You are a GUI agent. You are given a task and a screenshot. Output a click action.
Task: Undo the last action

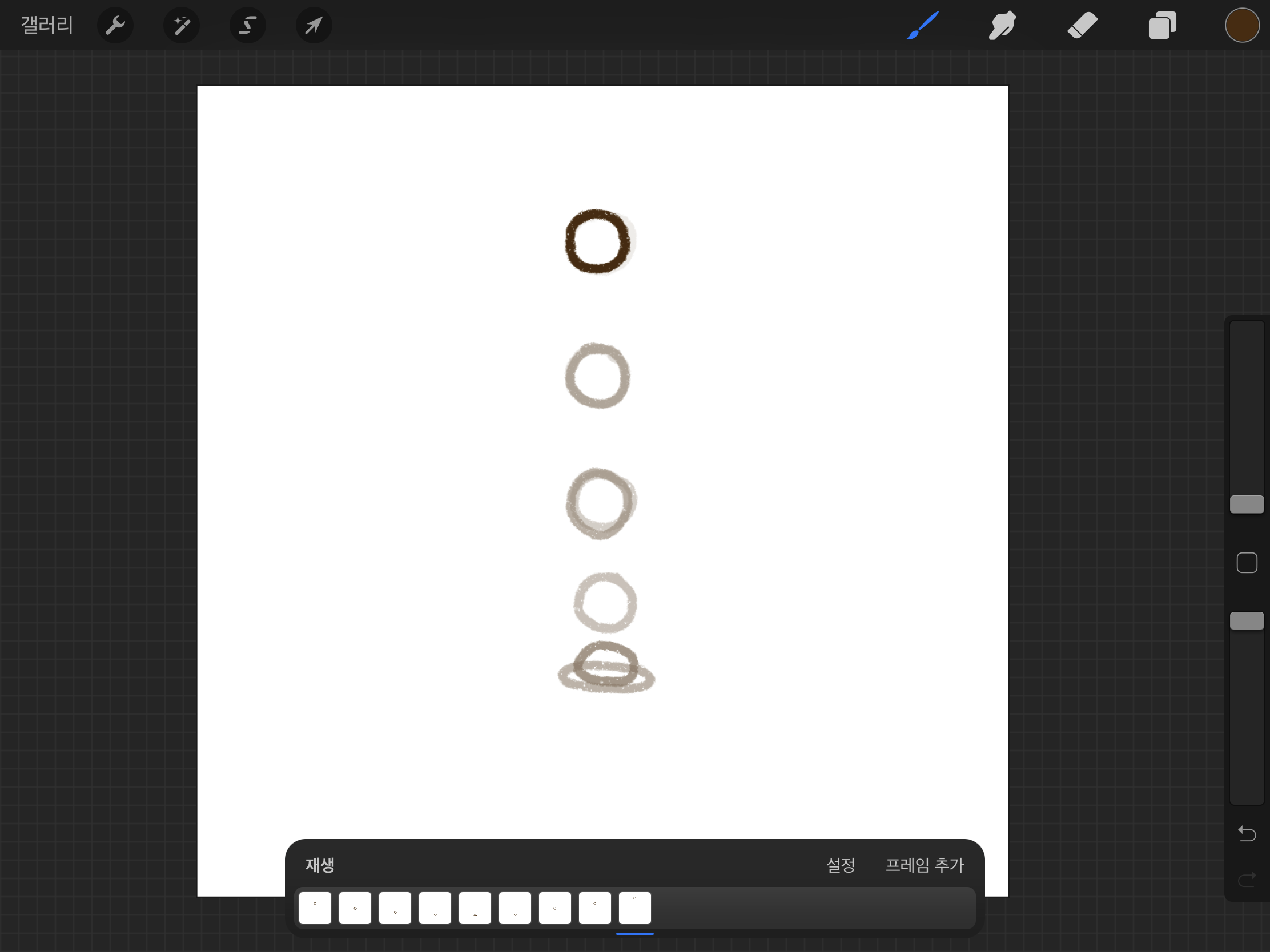(x=1247, y=833)
